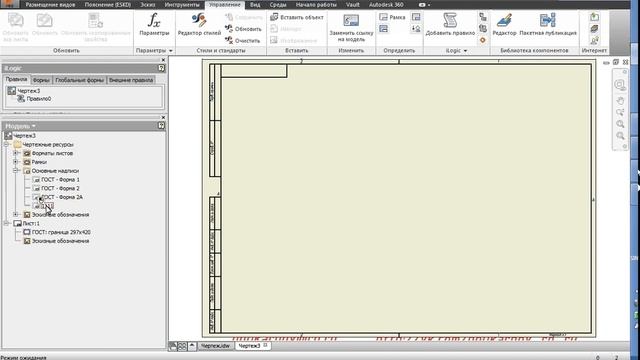
Task: Collapse Чертежные ресурсы folder
Action: click(7, 144)
